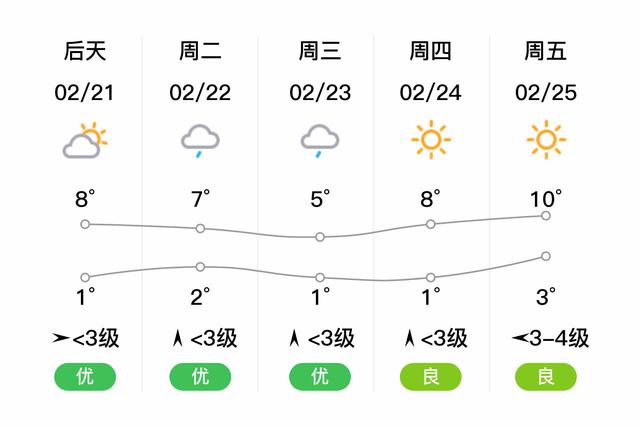640x427 pixels.
Task: Click the partly cloudy icon for 02/21
Action: [84, 140]
